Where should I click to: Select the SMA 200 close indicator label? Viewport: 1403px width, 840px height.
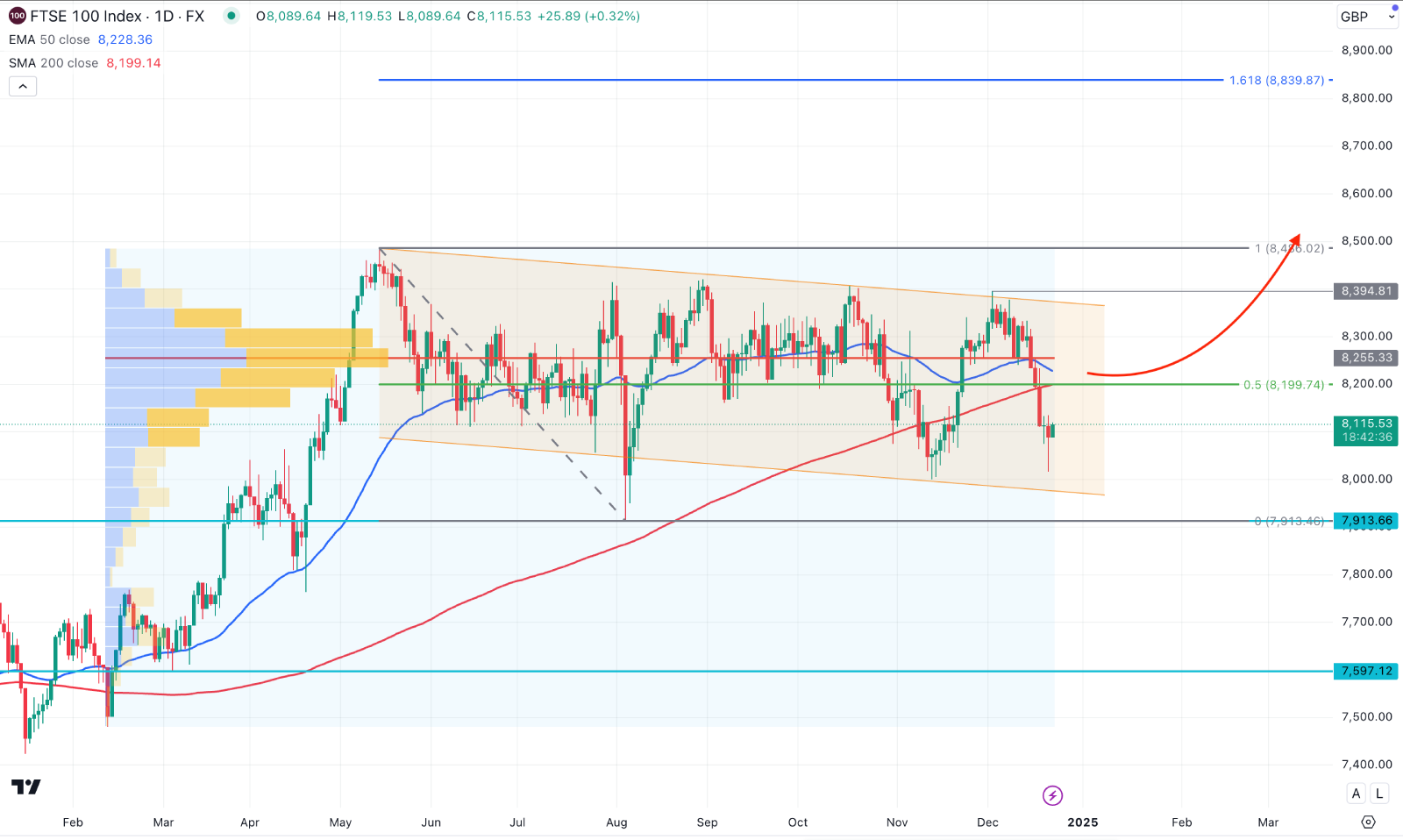click(53, 63)
